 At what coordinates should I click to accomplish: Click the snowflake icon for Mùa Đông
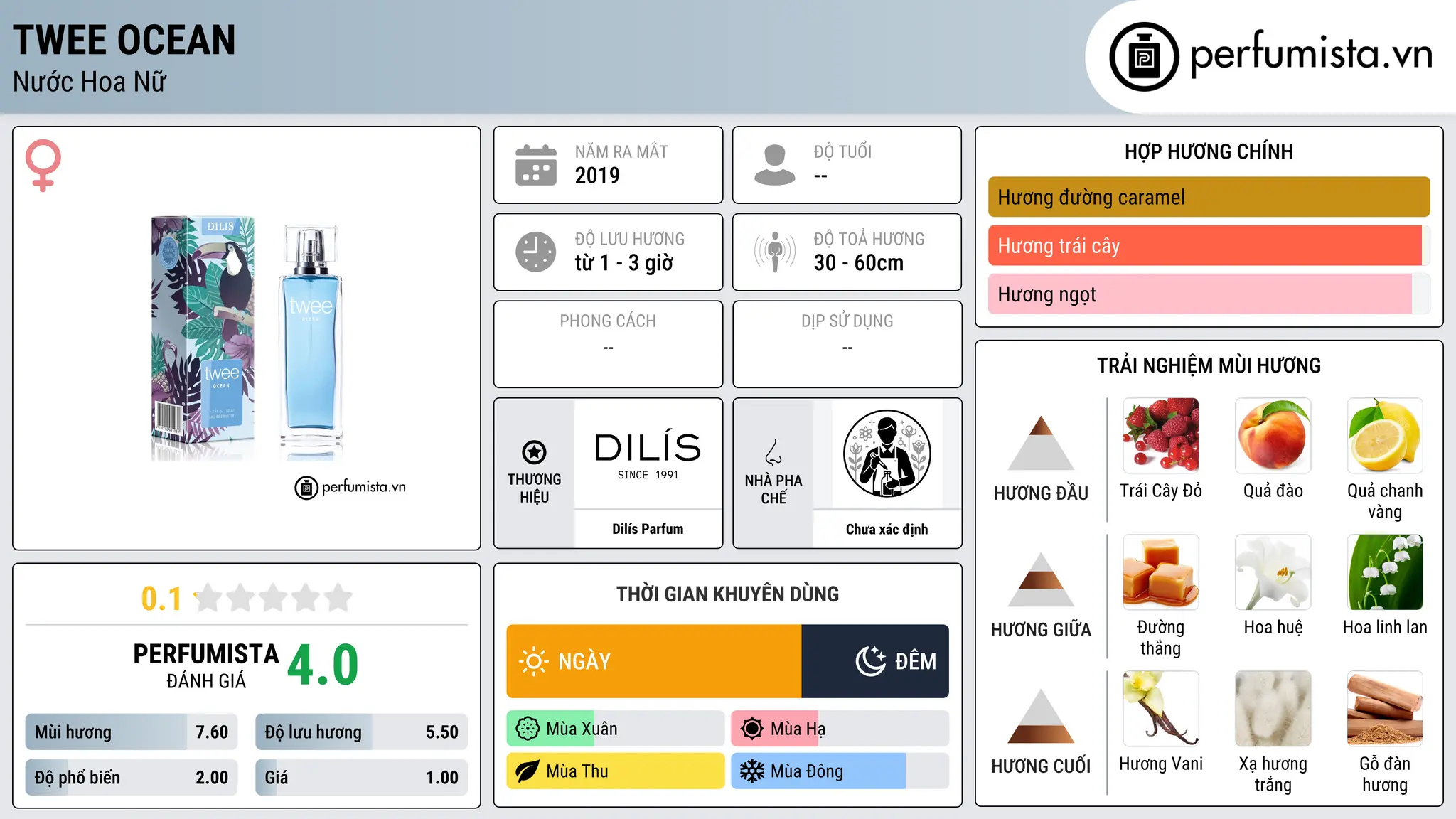[x=752, y=771]
